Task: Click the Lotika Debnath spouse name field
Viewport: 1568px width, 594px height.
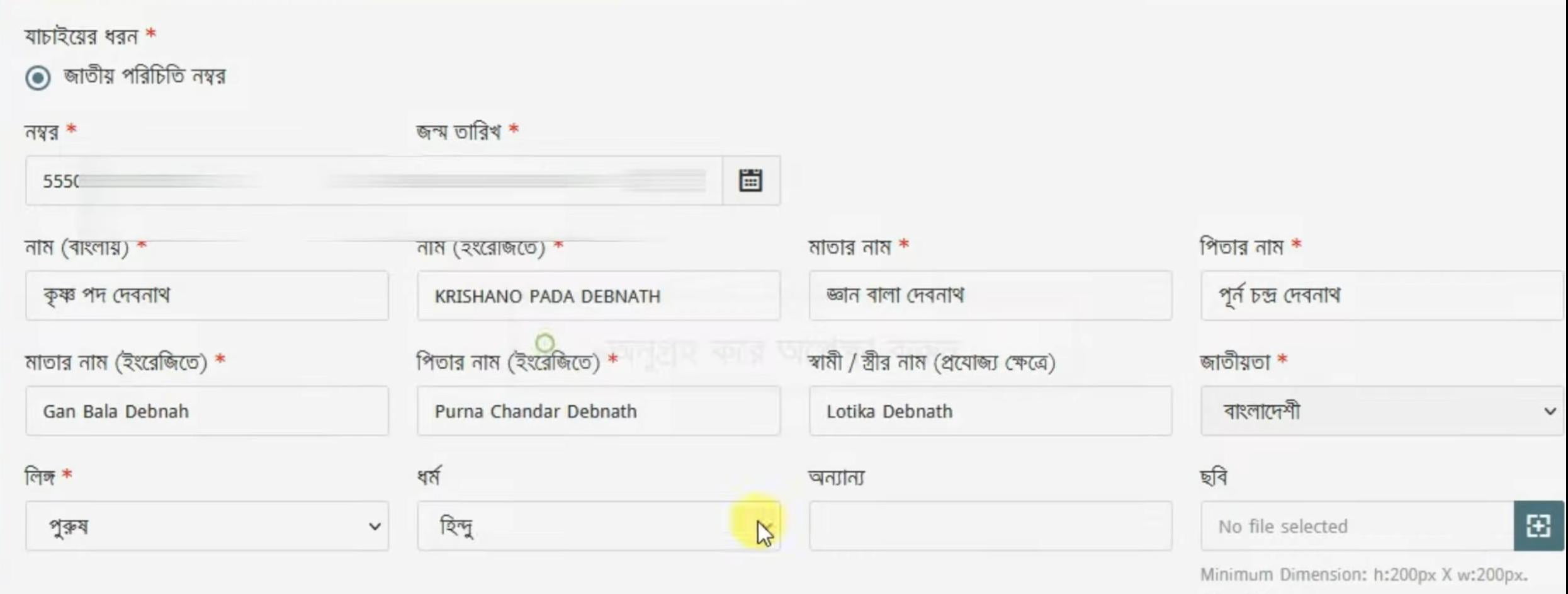Action: coord(990,411)
